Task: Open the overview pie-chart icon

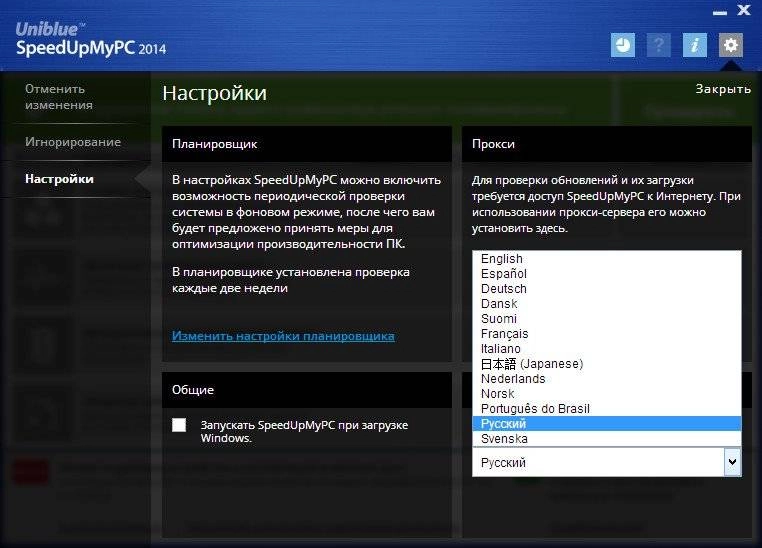Action: tap(623, 45)
